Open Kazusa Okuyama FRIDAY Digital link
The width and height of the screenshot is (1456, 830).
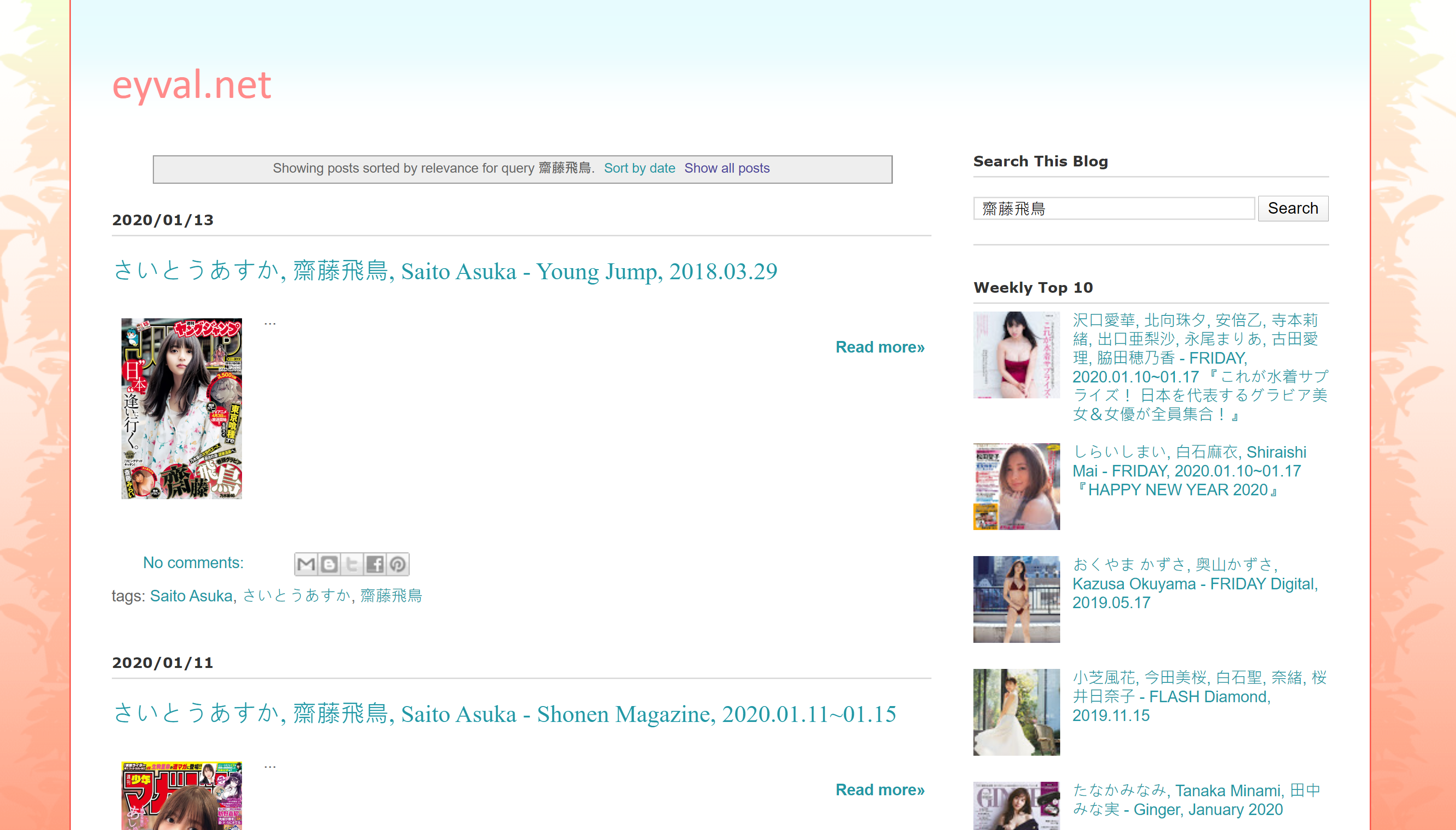click(x=1195, y=584)
